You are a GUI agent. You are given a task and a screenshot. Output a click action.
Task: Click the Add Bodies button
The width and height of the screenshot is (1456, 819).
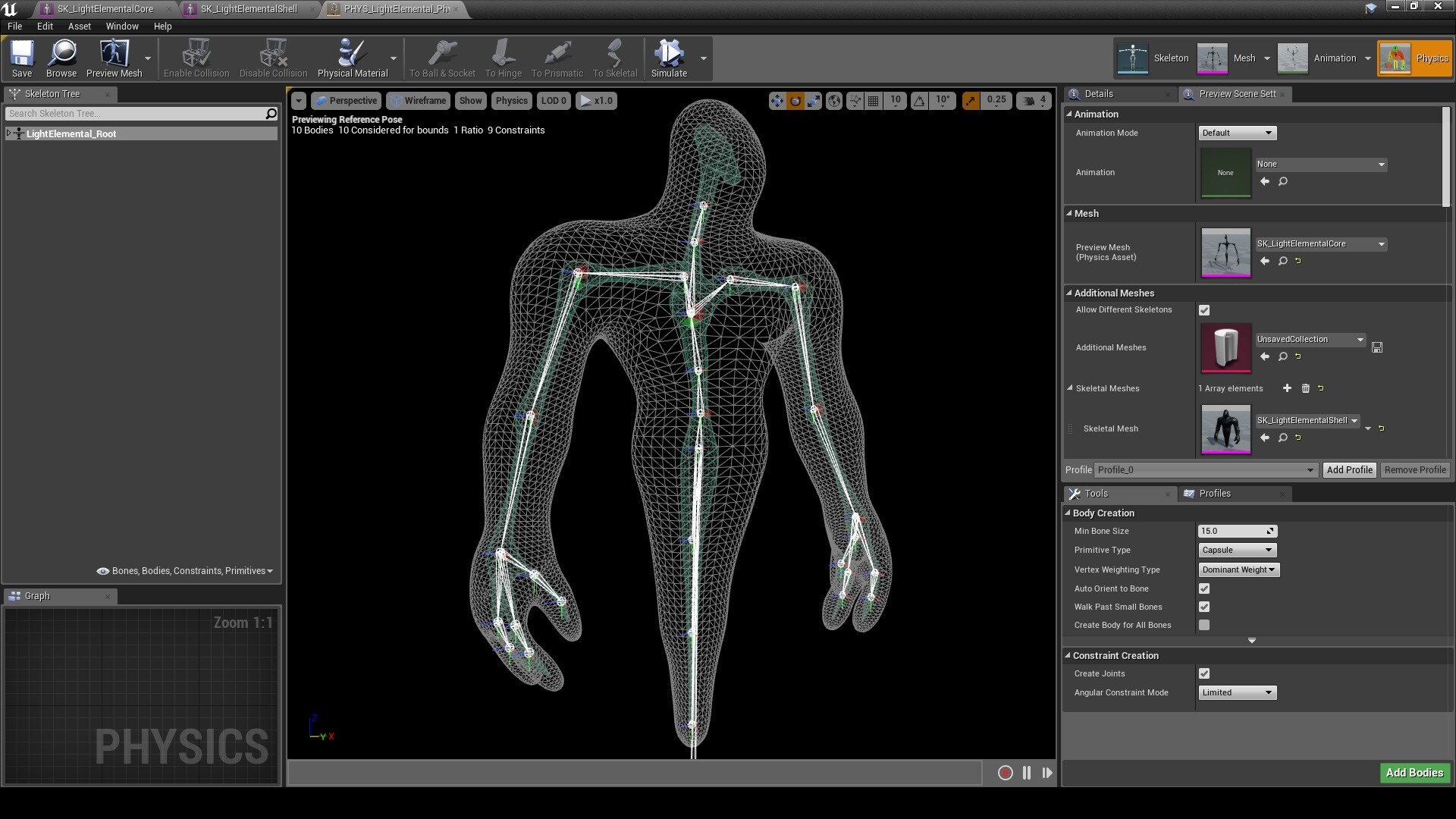tap(1414, 773)
